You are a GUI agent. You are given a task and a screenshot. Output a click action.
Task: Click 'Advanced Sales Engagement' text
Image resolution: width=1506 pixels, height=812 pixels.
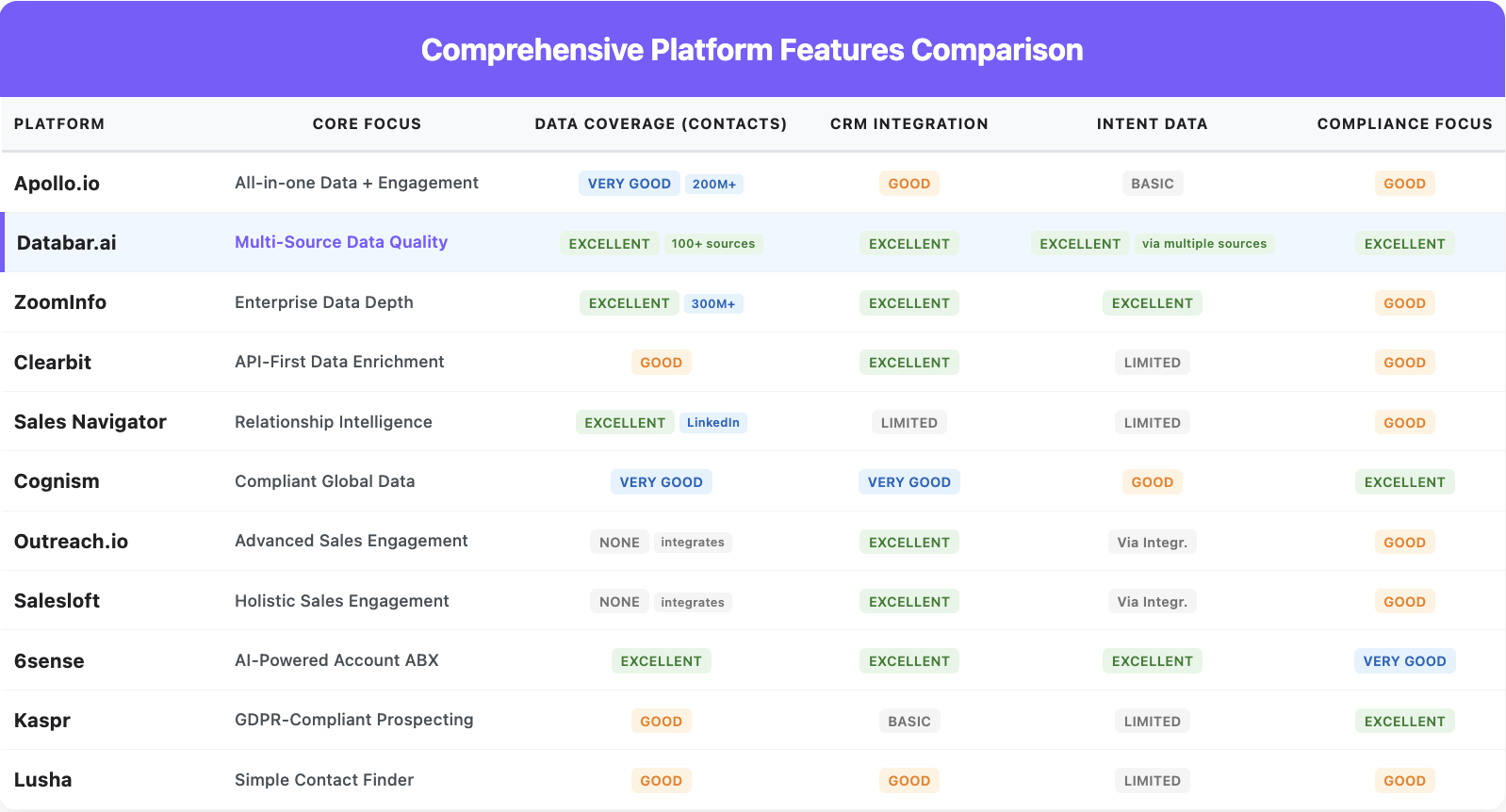tap(352, 541)
